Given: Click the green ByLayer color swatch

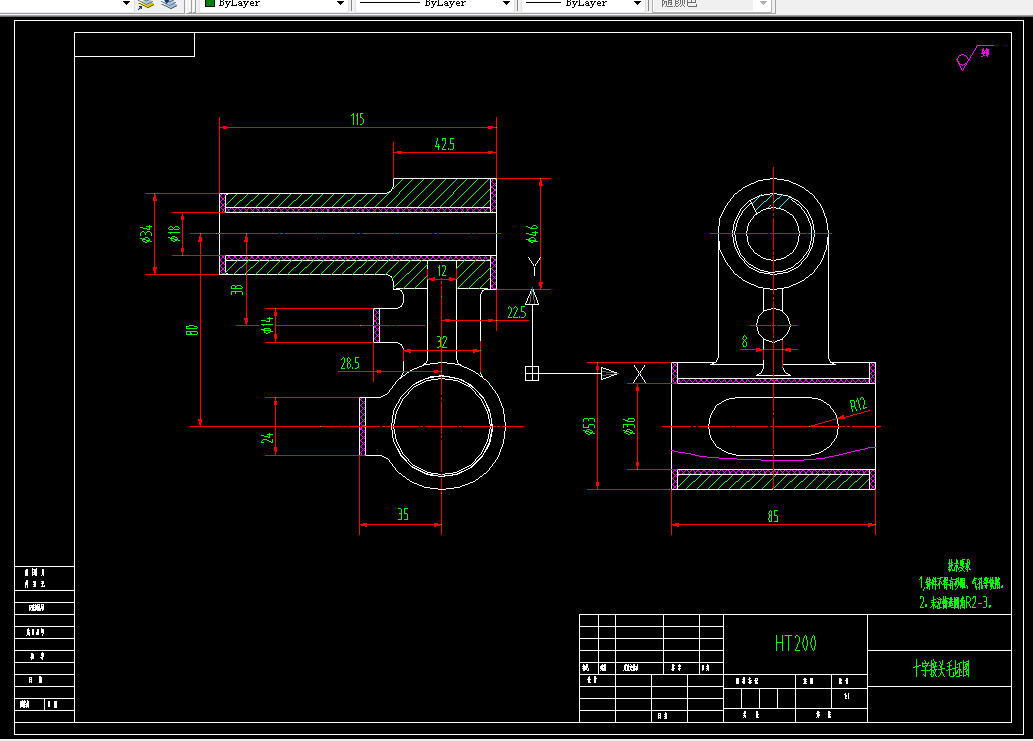Looking at the screenshot, I should tap(210, 3).
